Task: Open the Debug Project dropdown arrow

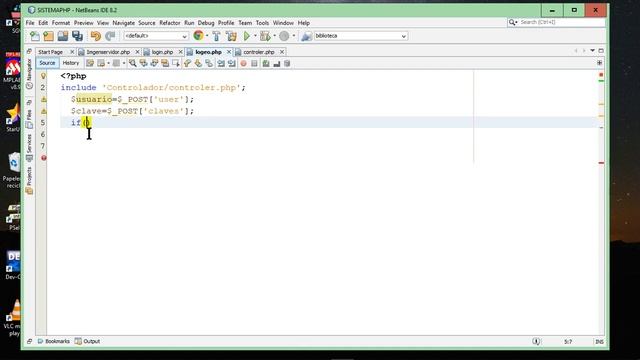Action: tap(274, 36)
